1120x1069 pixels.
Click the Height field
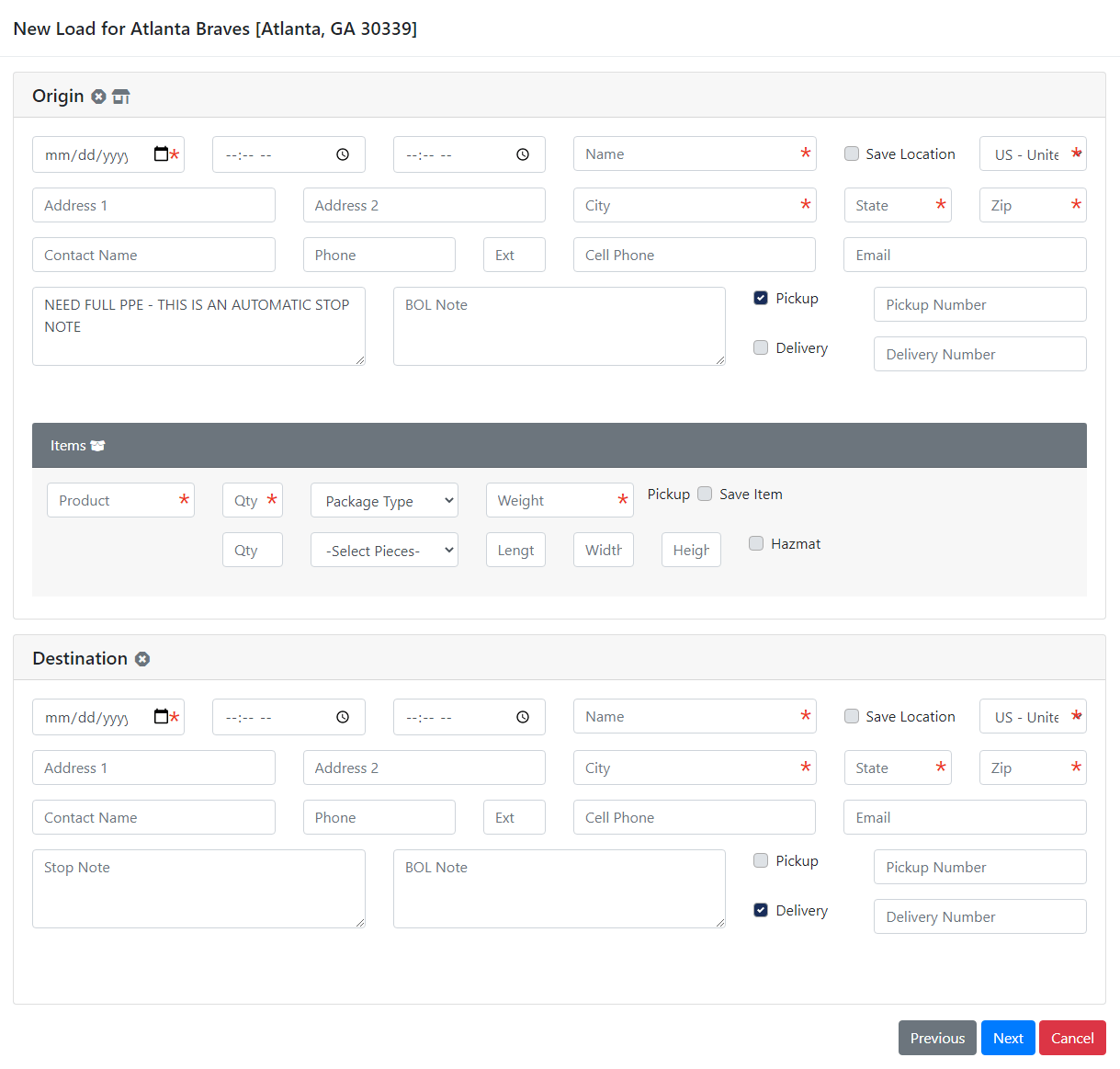pos(691,550)
